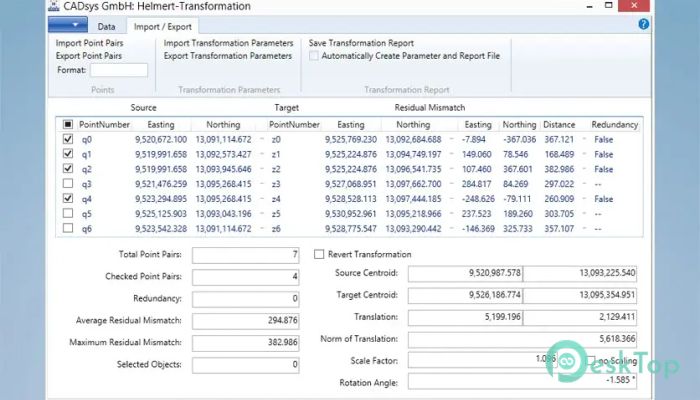
Task: Enable Automatically Create Parameter and Report File
Action: (x=314, y=56)
